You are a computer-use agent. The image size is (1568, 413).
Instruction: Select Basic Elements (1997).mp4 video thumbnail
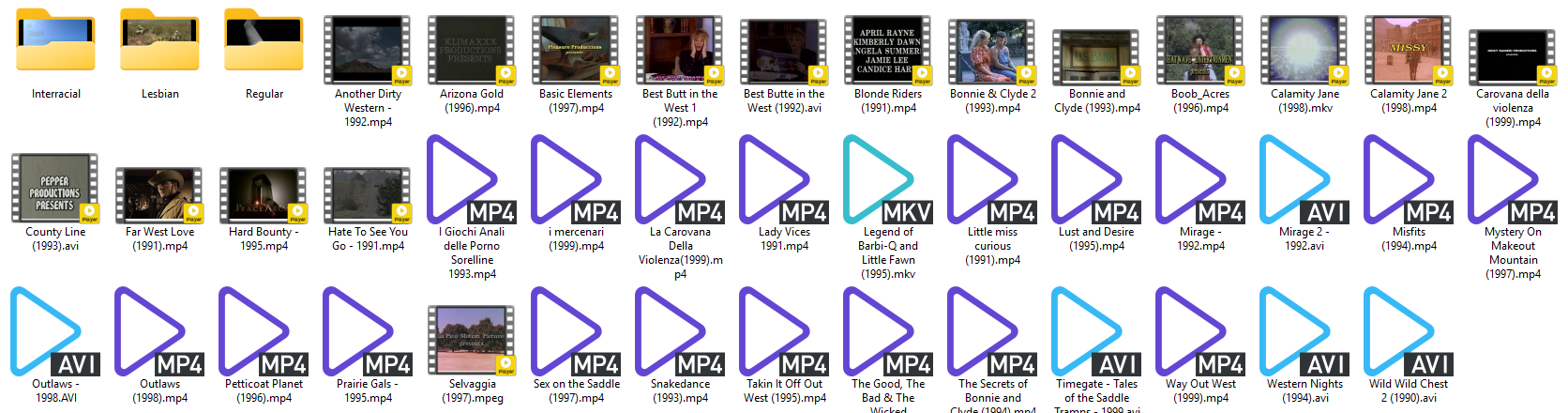point(576,50)
